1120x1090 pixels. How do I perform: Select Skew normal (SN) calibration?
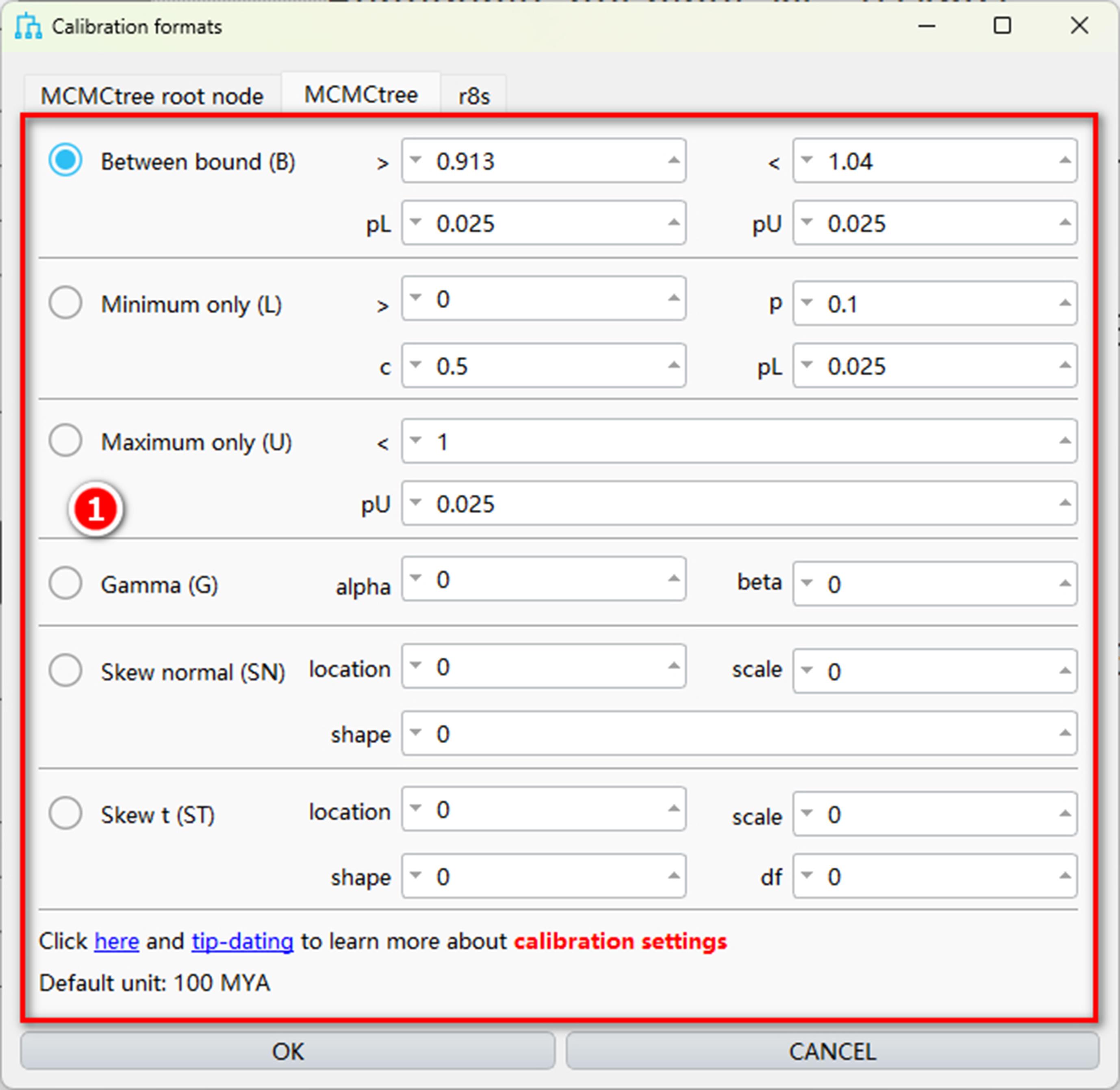(65, 670)
